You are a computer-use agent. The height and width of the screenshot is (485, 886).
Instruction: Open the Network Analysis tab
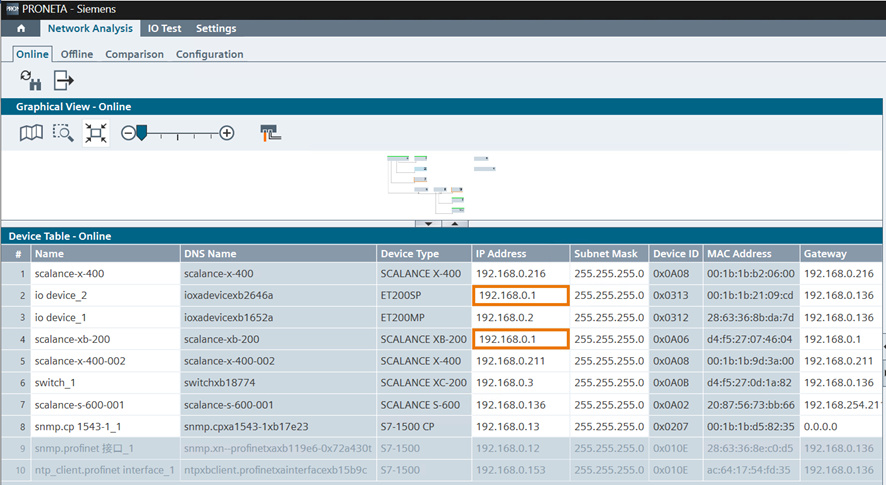point(90,28)
